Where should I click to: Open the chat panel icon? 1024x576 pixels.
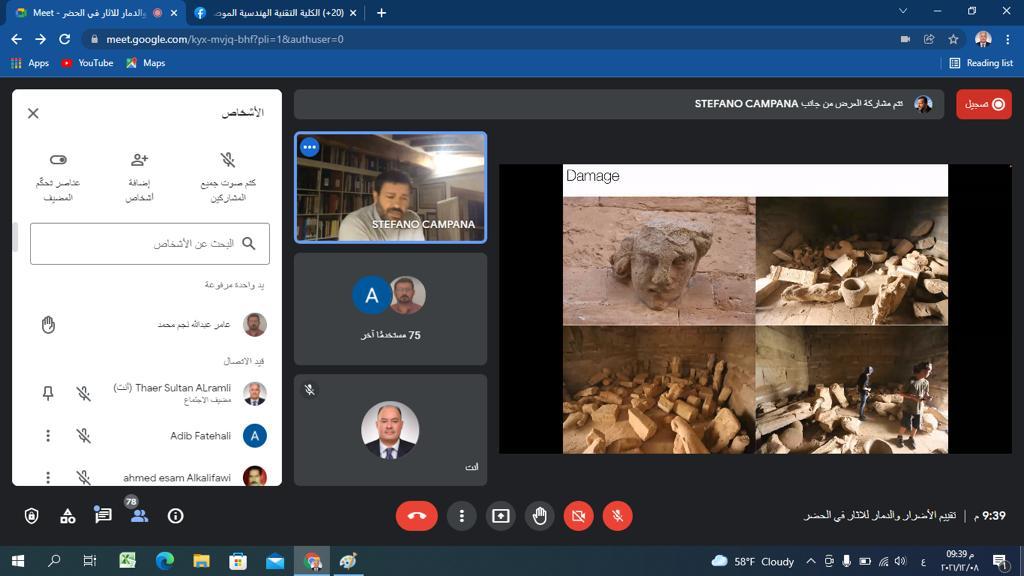click(103, 516)
